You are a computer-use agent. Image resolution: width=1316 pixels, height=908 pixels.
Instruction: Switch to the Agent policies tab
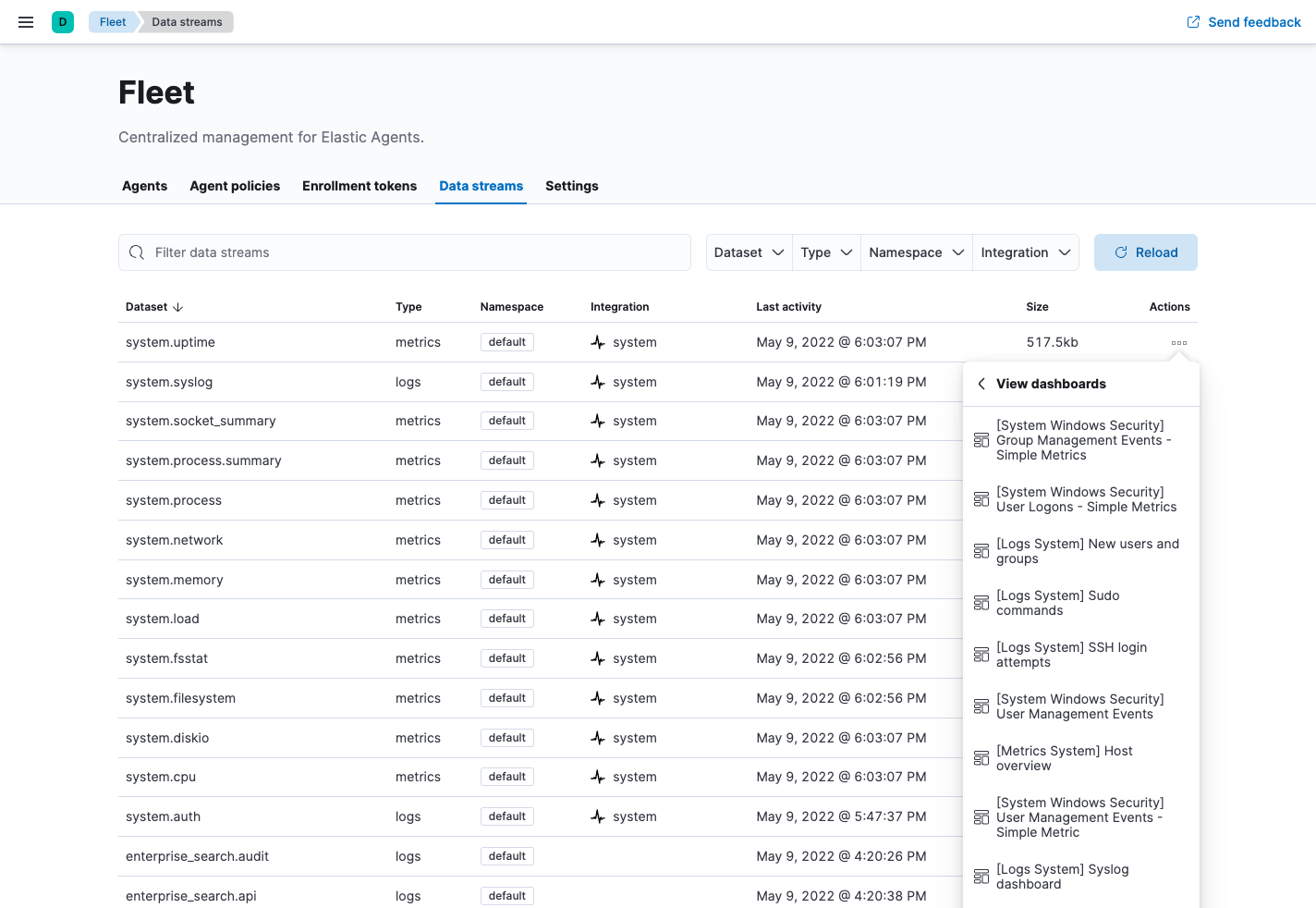(x=235, y=186)
